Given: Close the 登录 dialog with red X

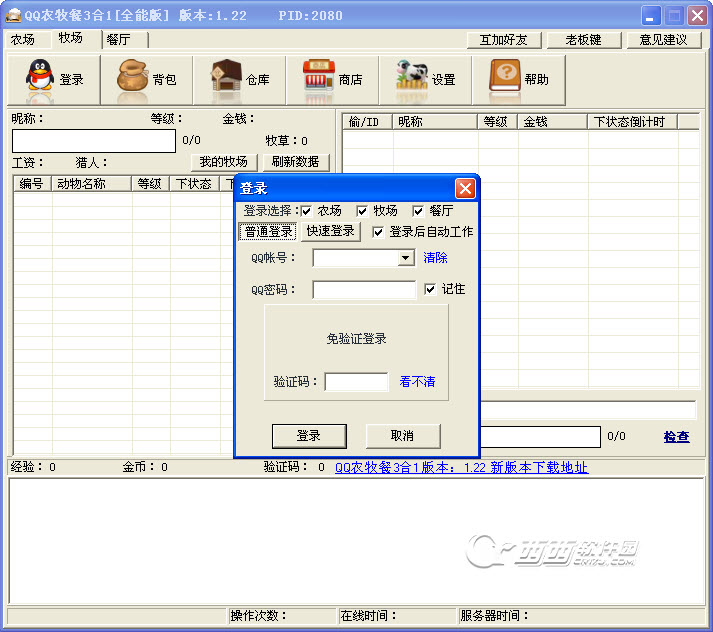Looking at the screenshot, I should coord(465,188).
